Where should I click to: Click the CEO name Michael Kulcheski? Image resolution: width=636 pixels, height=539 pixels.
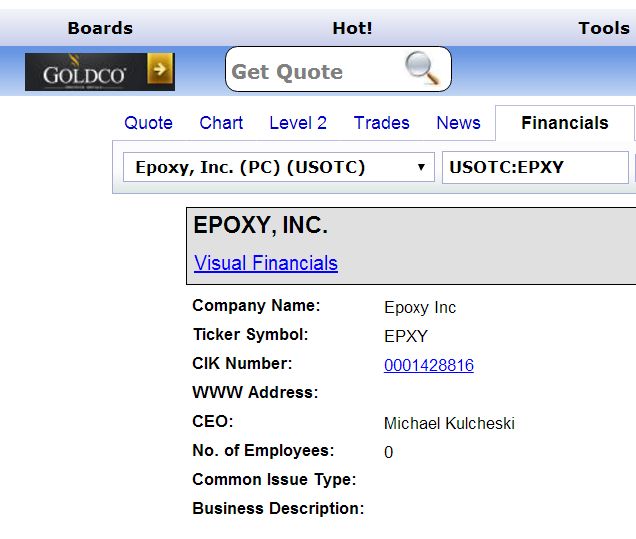tap(449, 424)
